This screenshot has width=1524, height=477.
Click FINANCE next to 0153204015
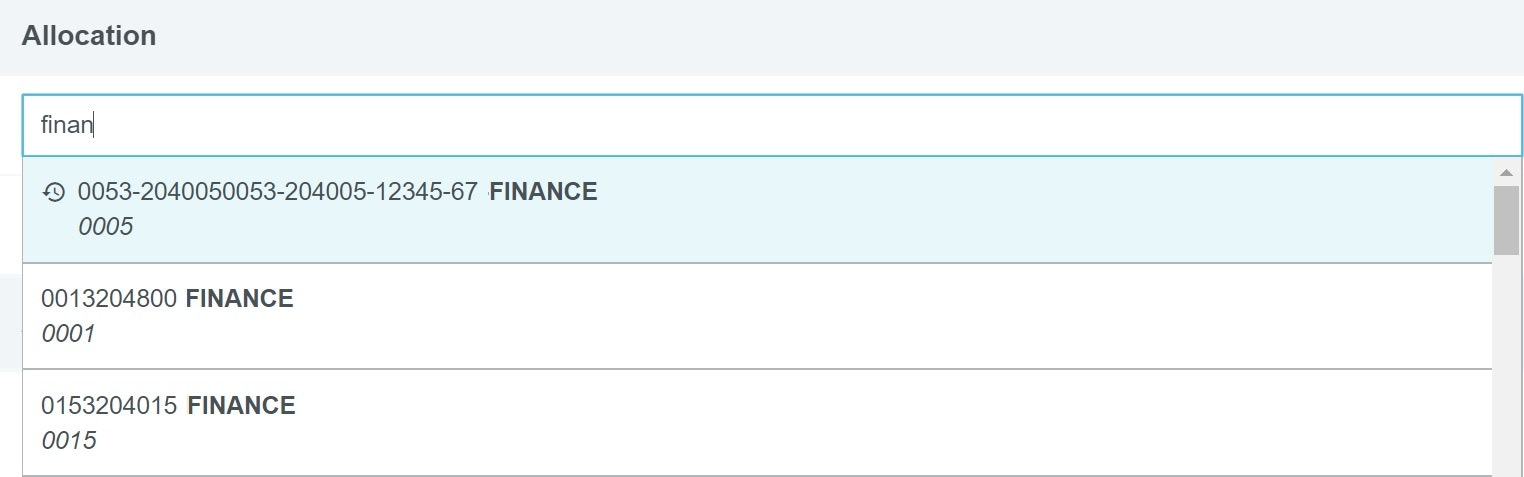coord(241,405)
